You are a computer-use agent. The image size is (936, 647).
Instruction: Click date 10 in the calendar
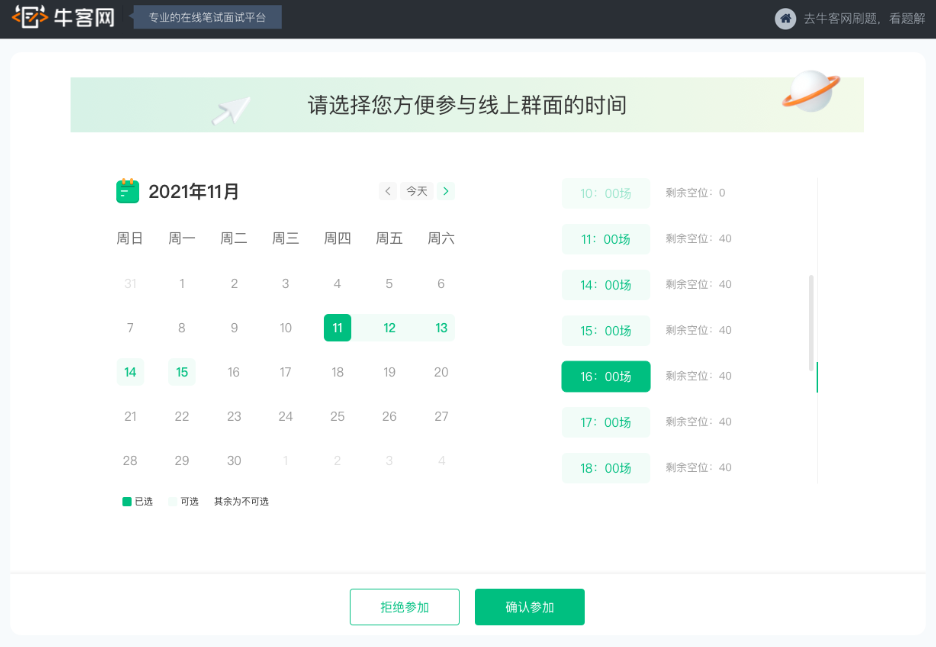[285, 328]
